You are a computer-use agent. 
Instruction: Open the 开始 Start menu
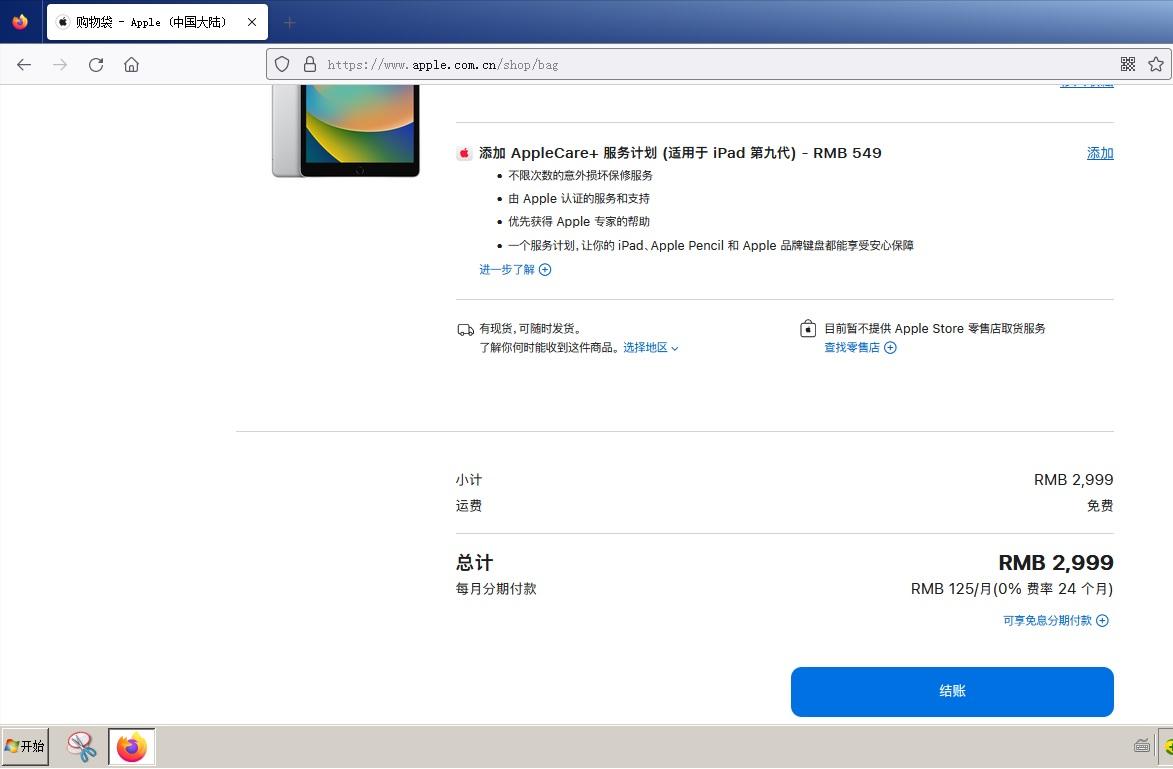(x=25, y=747)
